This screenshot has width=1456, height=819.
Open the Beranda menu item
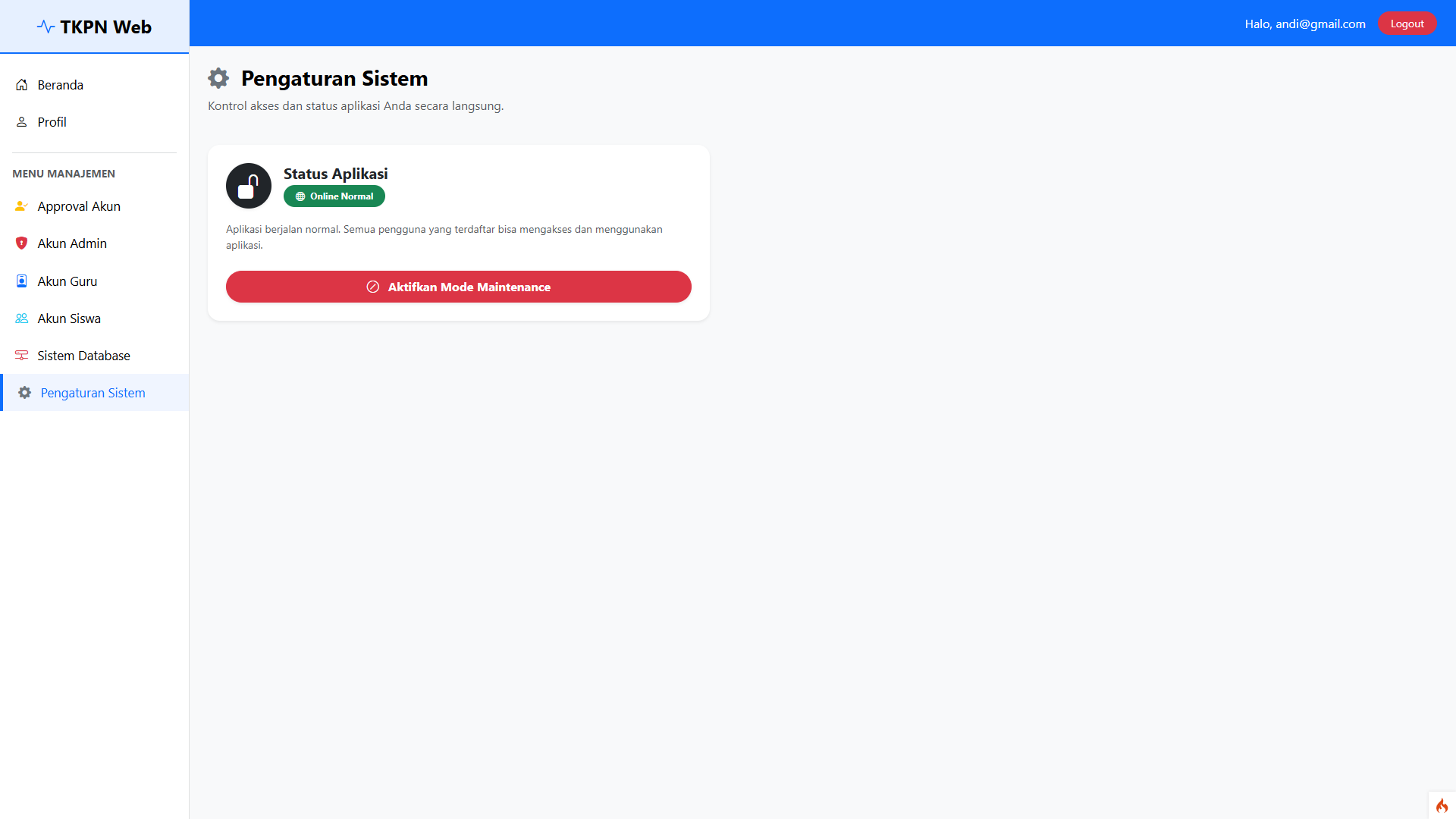point(61,85)
